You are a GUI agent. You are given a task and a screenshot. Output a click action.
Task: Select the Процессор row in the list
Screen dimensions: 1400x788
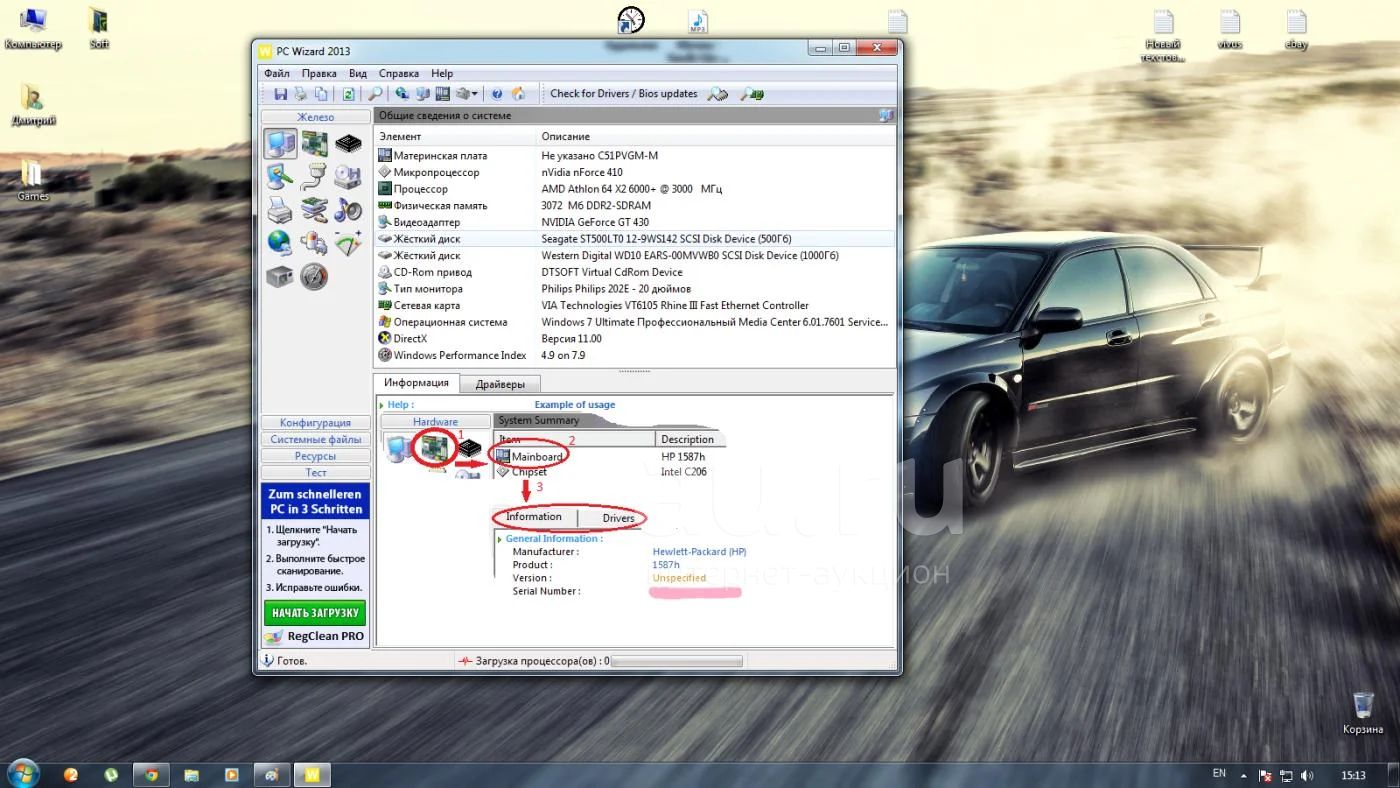pos(635,189)
